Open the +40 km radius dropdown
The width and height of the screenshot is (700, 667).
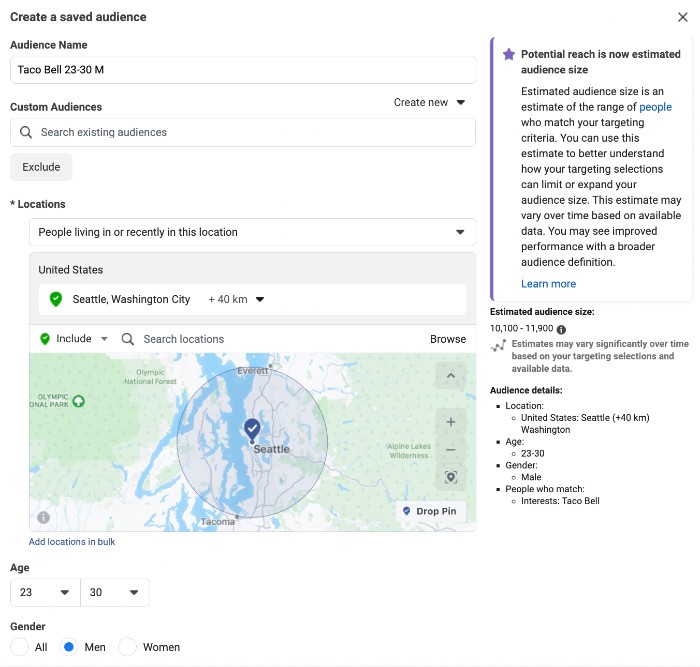(236, 299)
